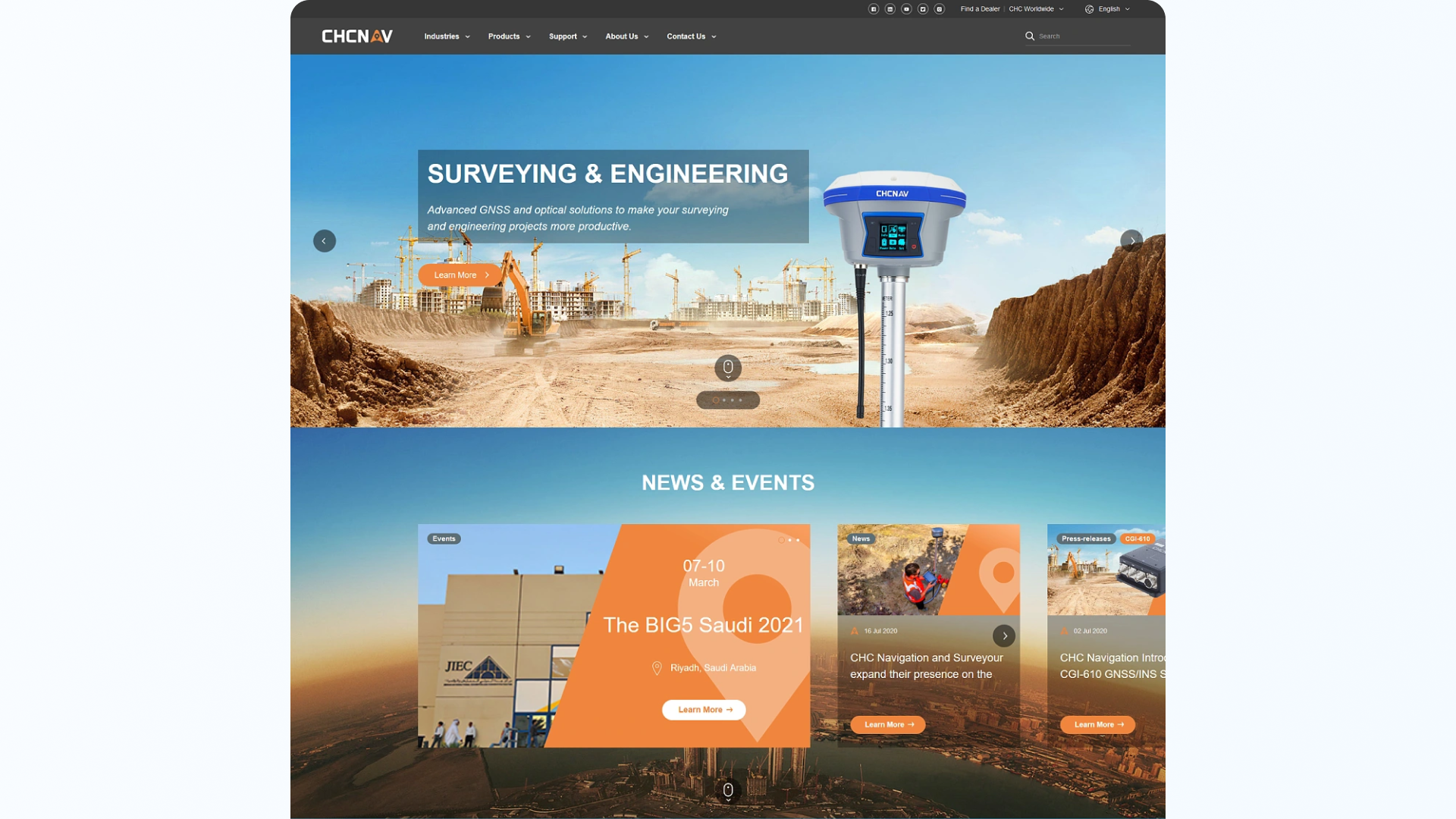
Task: Open the Twitter social icon
Action: (x=923, y=9)
